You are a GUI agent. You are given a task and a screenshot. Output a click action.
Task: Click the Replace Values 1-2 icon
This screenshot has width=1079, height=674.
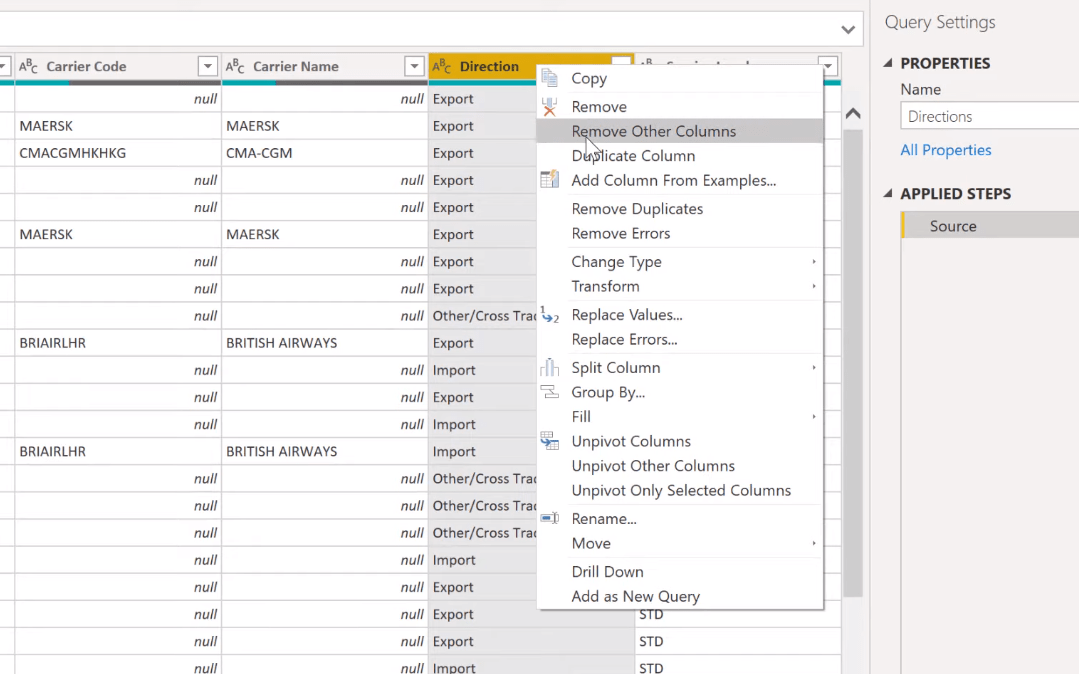[549, 315]
